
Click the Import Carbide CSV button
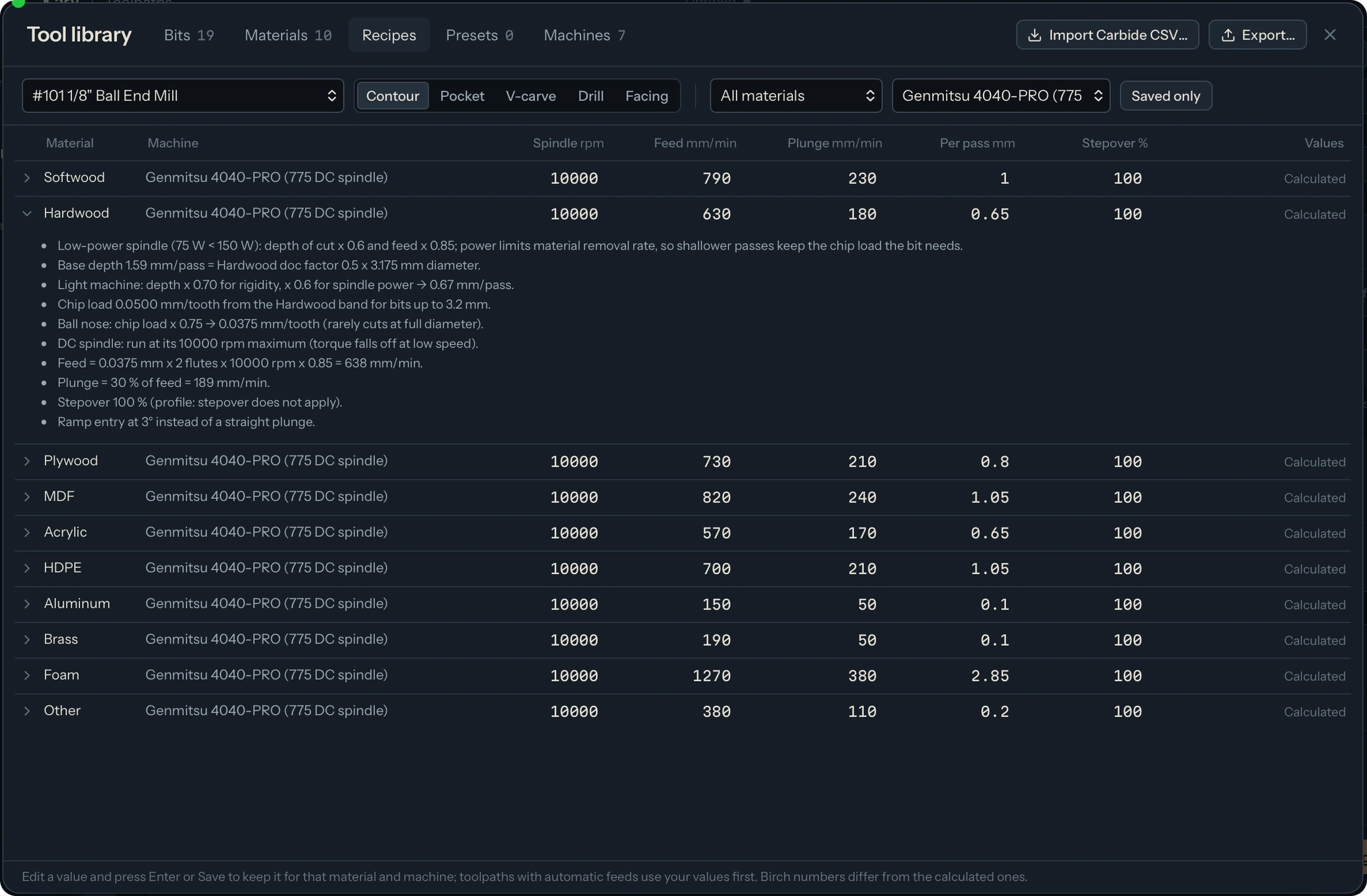[1107, 35]
